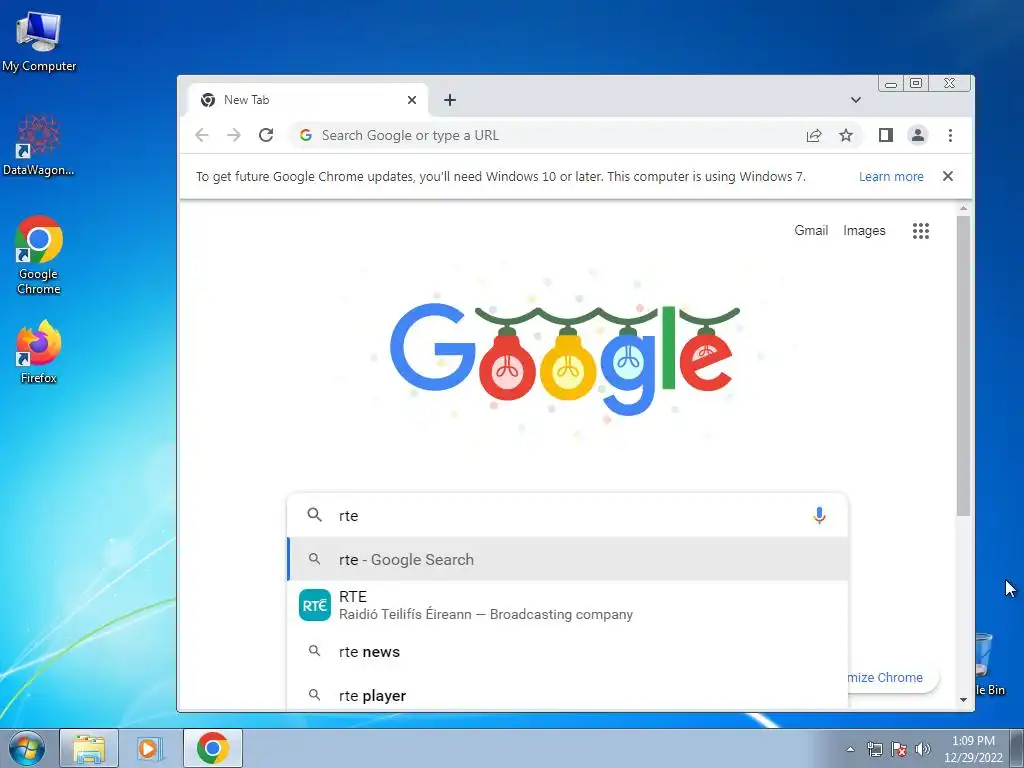The image size is (1024, 768).
Task: Open the clock showing 1:09 PM
Action: [973, 749]
